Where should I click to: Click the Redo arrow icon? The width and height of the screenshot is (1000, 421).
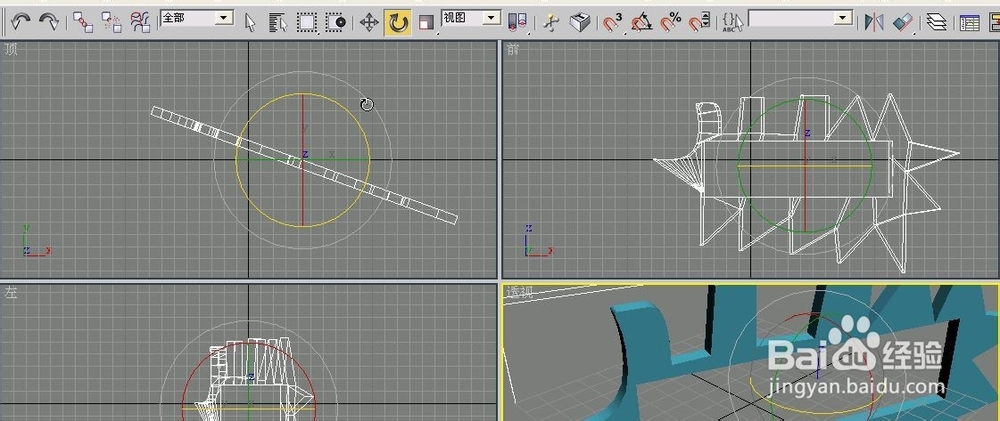(x=49, y=23)
